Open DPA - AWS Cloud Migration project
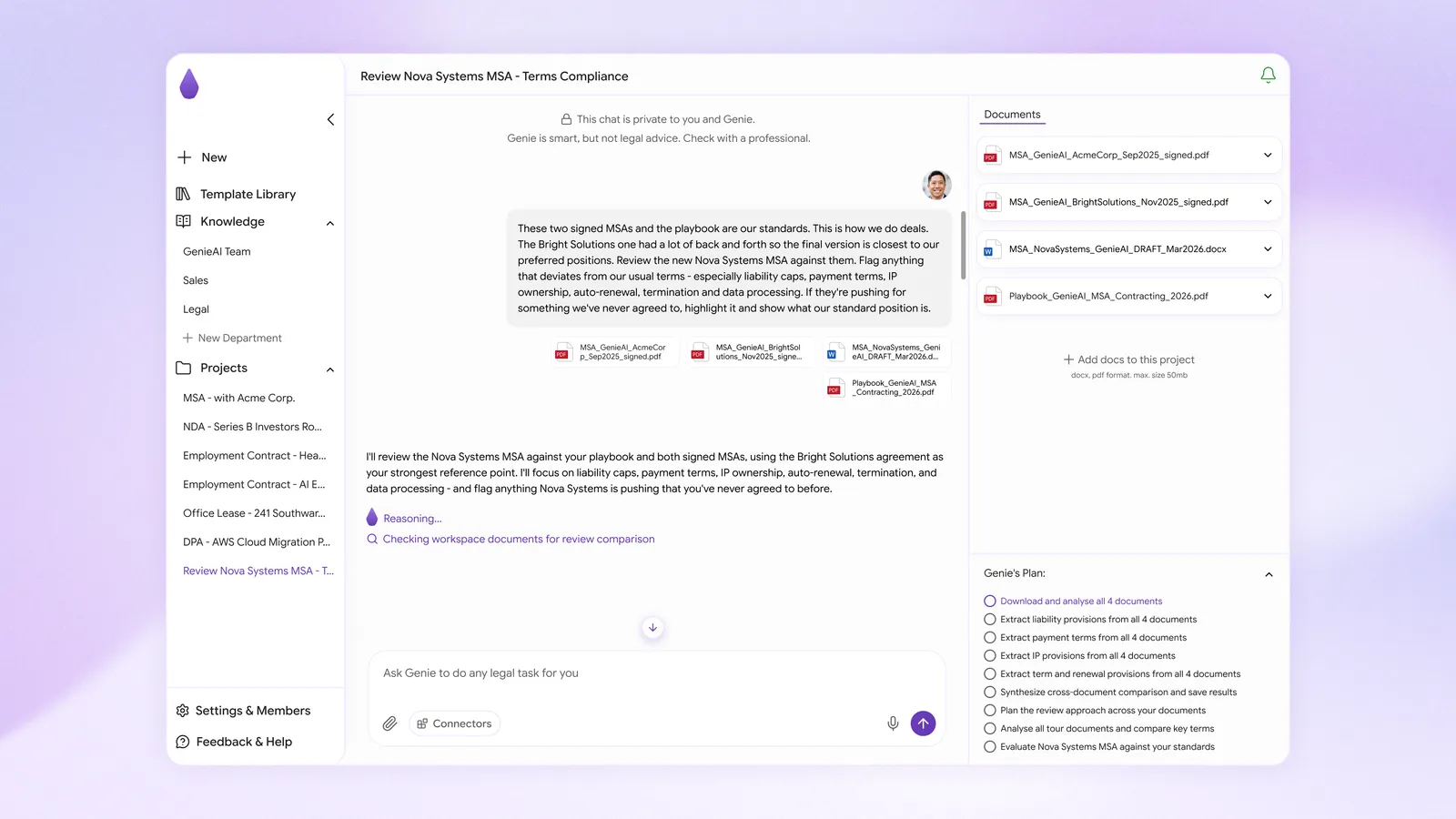The height and width of the screenshot is (819, 1456). click(x=257, y=542)
